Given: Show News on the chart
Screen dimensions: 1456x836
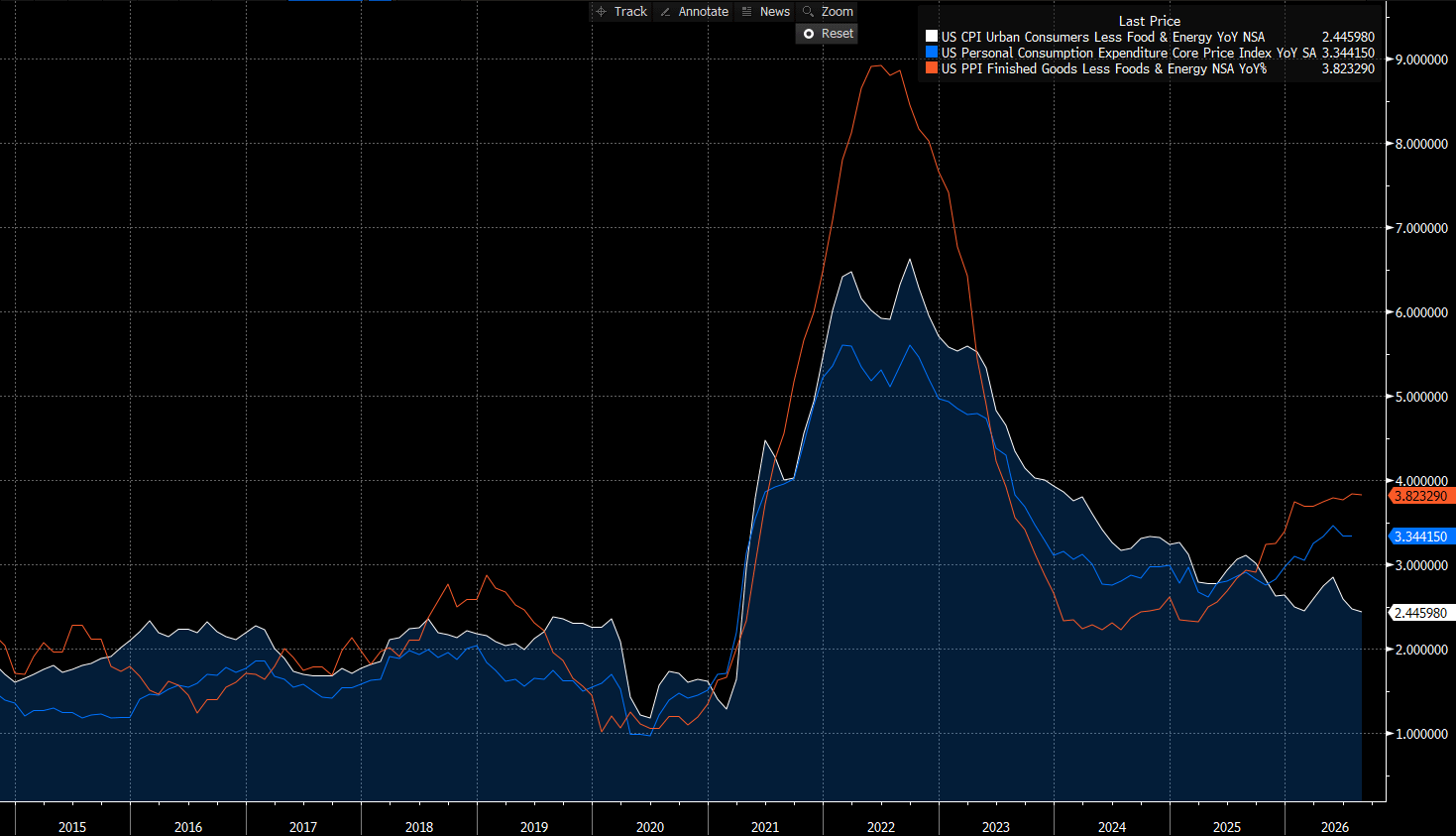Looking at the screenshot, I should [x=765, y=12].
